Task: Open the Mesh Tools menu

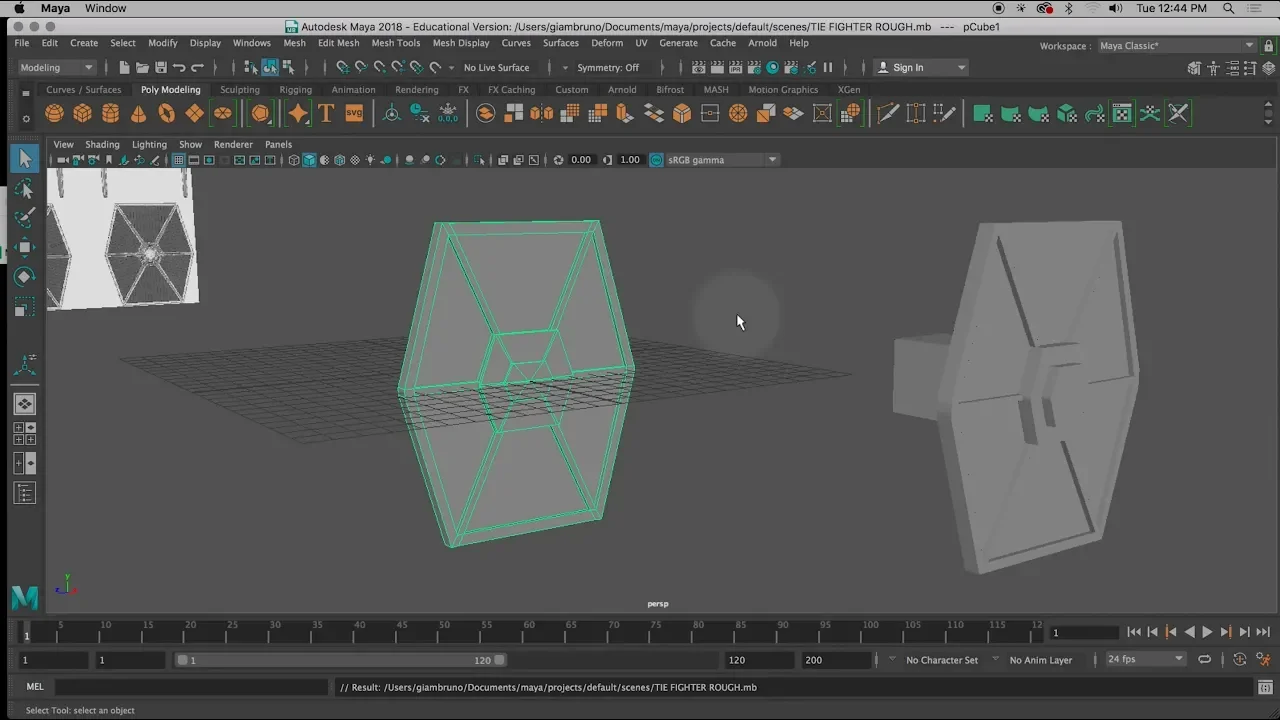Action: tap(396, 43)
